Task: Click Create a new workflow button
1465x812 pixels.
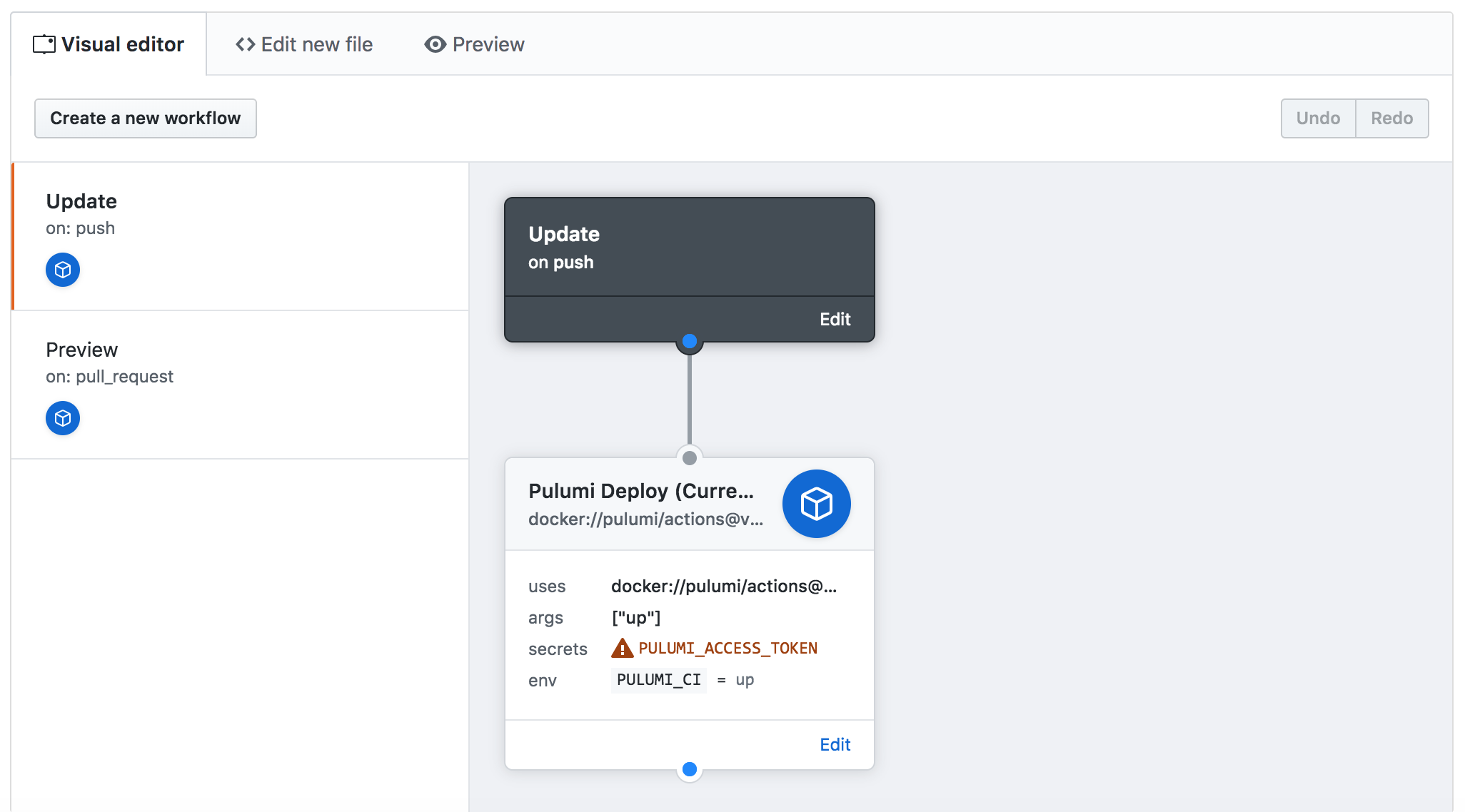Action: [x=146, y=118]
